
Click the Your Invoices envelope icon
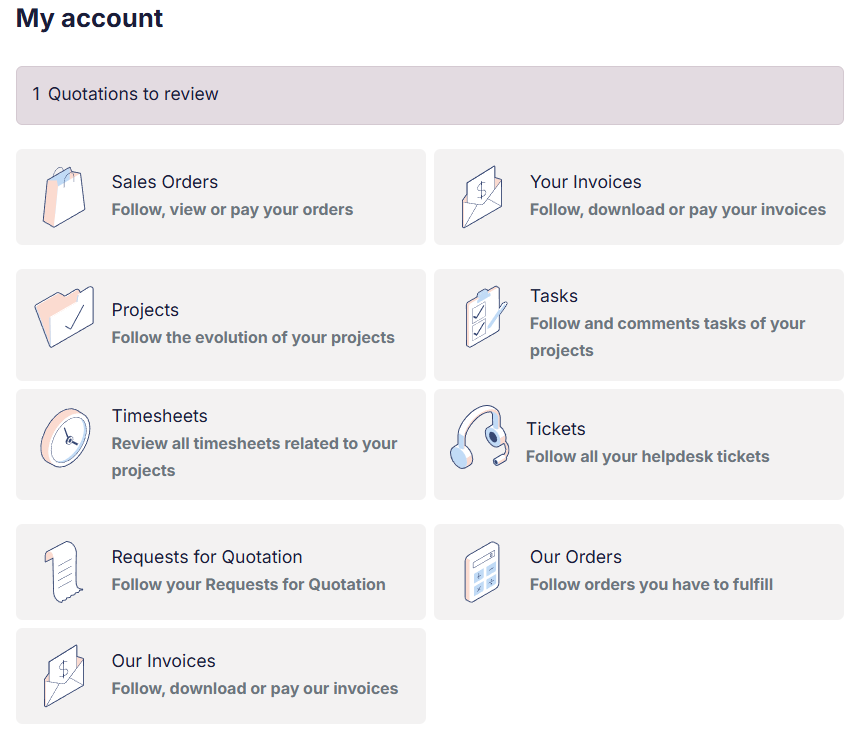click(x=483, y=197)
